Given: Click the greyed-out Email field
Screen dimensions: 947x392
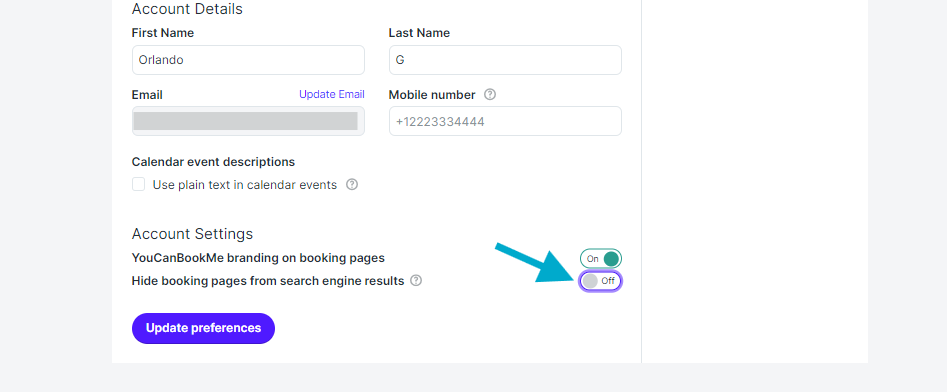Looking at the screenshot, I should click(248, 121).
